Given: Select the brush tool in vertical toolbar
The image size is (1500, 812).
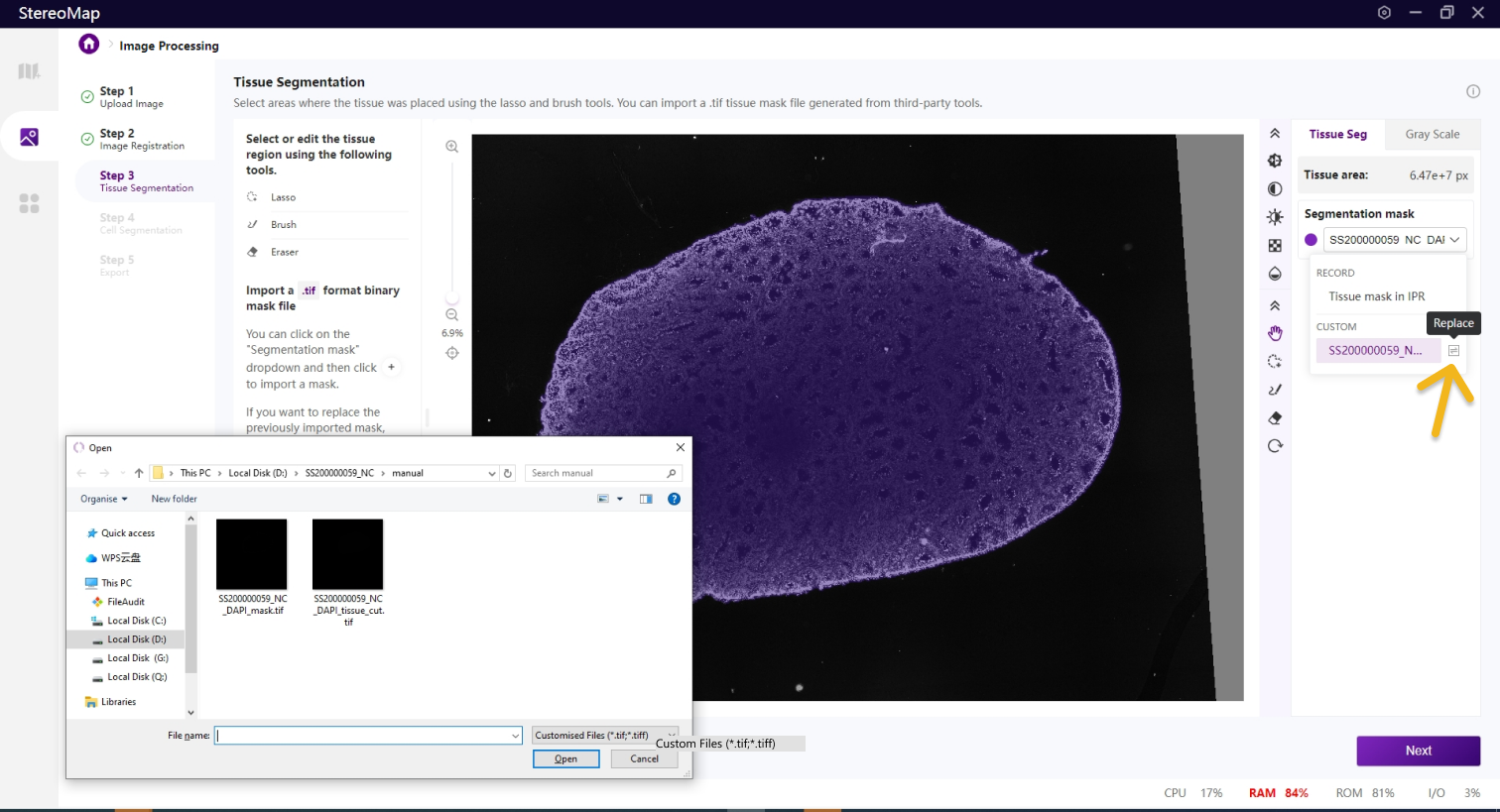Looking at the screenshot, I should pyautogui.click(x=1275, y=390).
